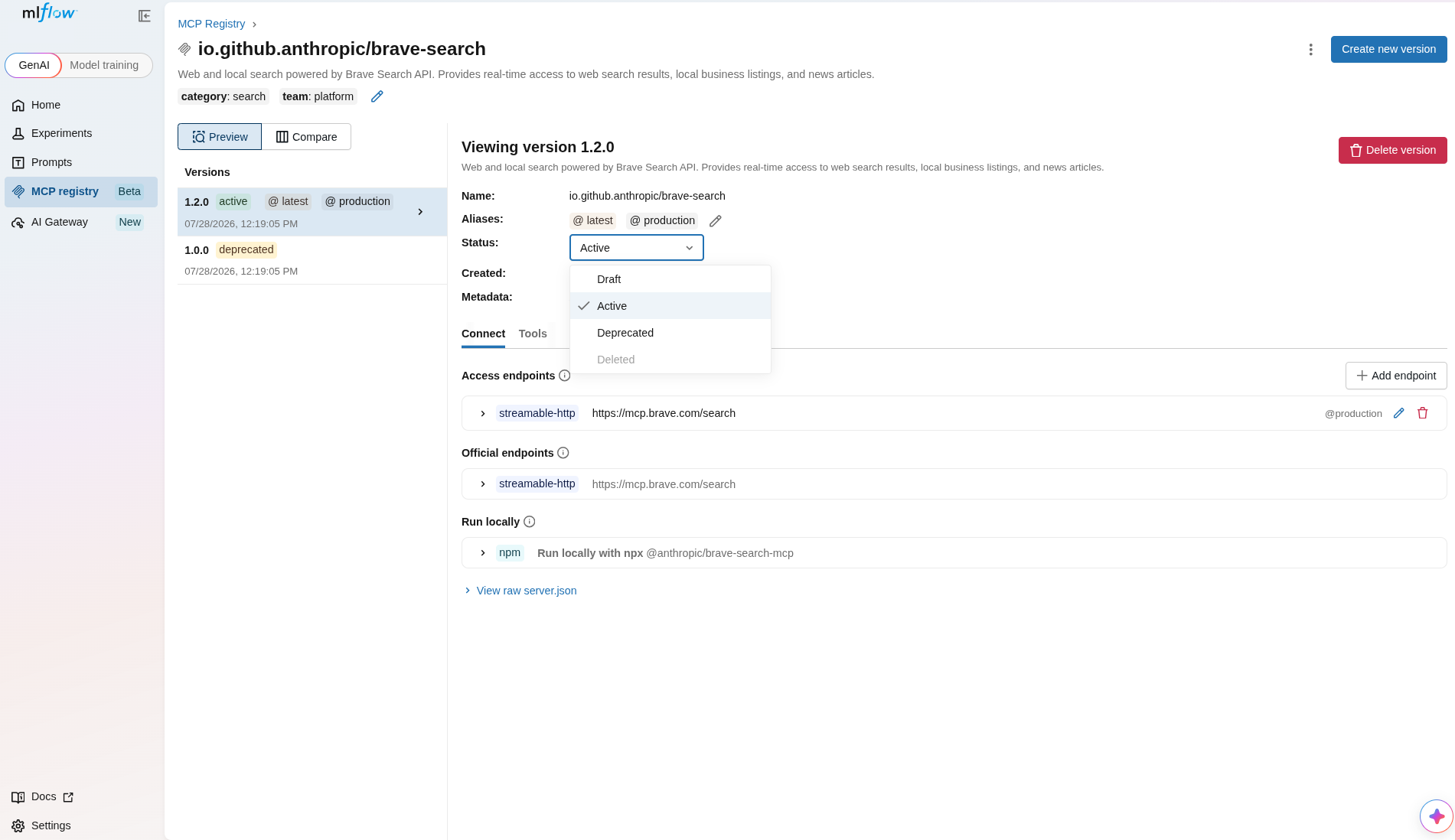Choose Active from the status list

pos(670,306)
